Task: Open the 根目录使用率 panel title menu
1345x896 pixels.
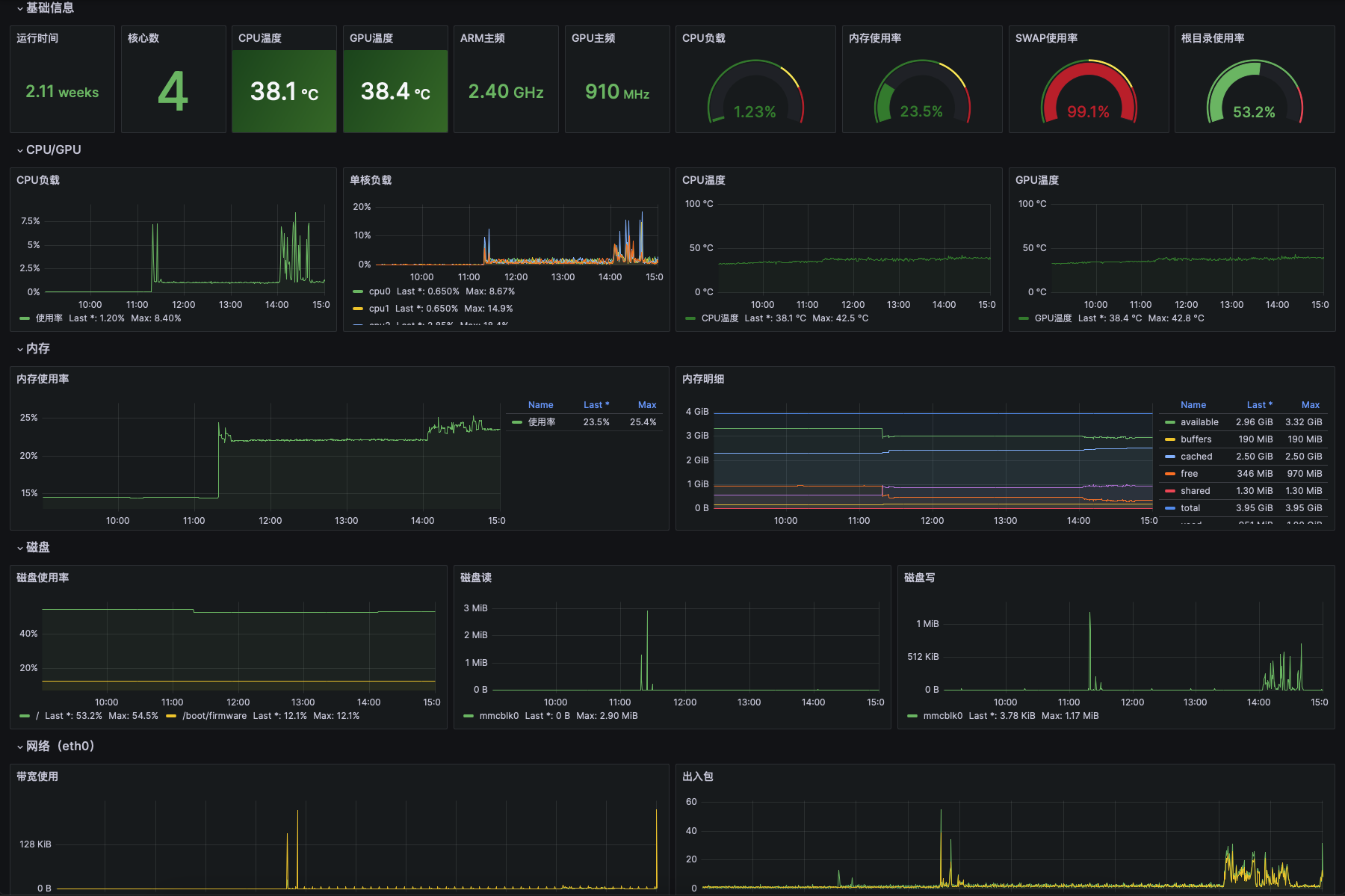Action: [x=1213, y=38]
